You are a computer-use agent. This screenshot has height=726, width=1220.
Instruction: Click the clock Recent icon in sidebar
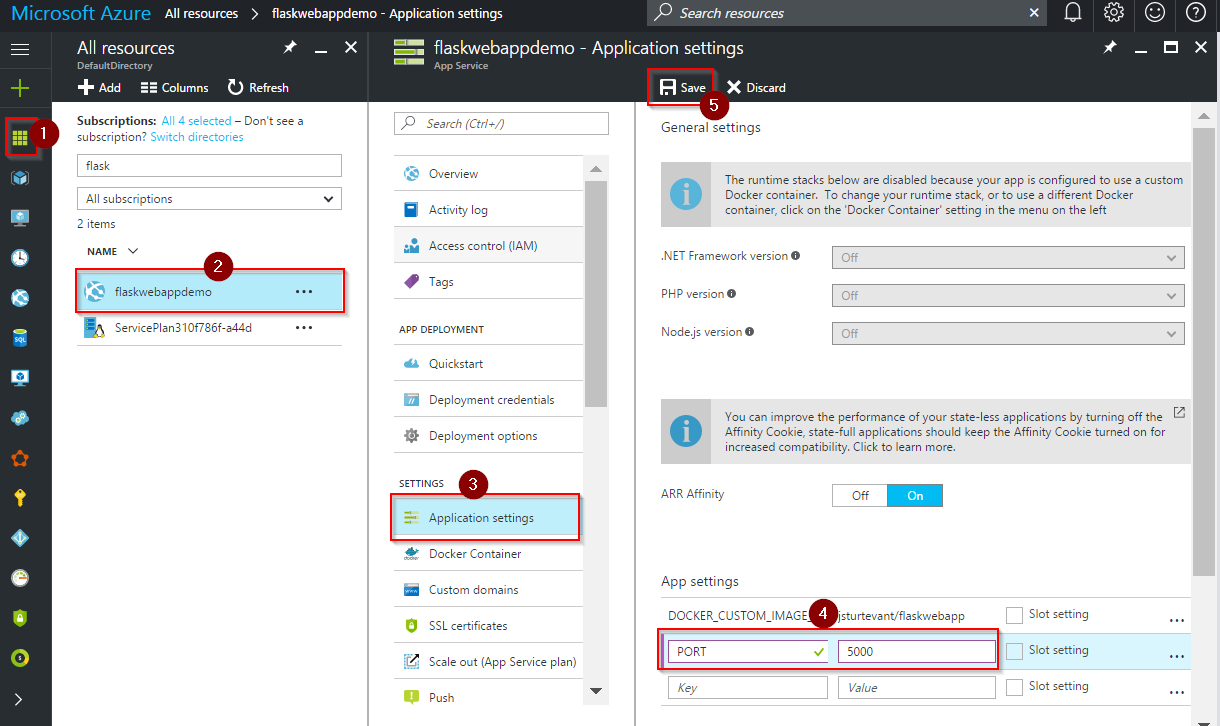(x=20, y=258)
